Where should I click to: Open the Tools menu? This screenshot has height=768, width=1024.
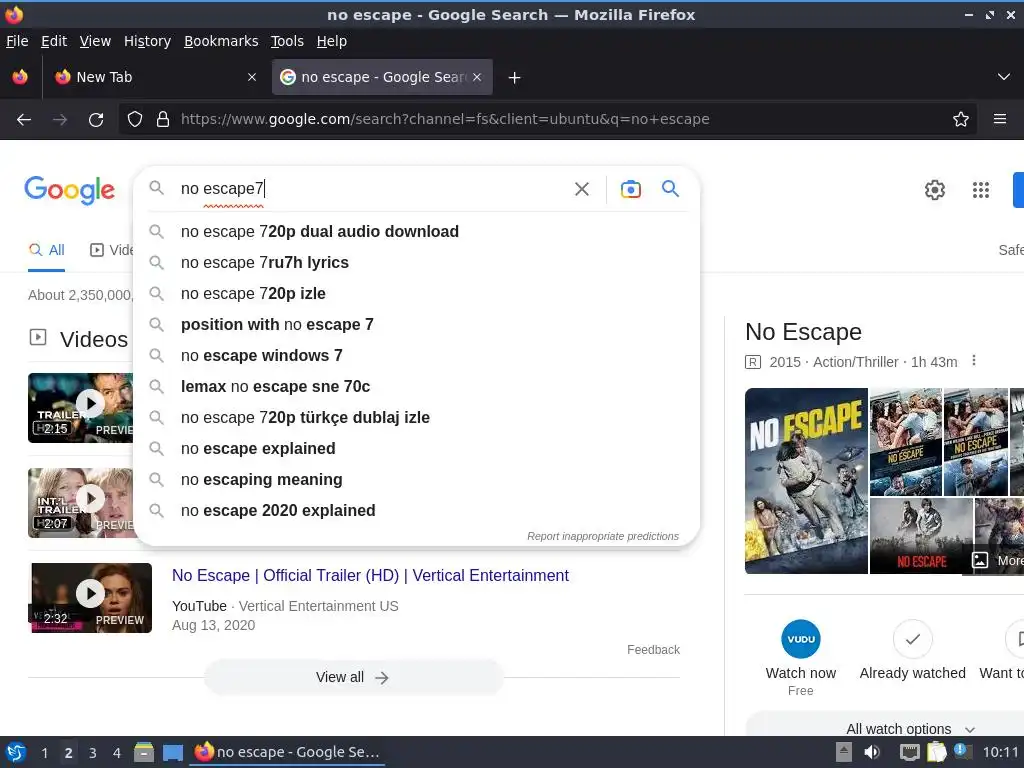click(x=287, y=41)
